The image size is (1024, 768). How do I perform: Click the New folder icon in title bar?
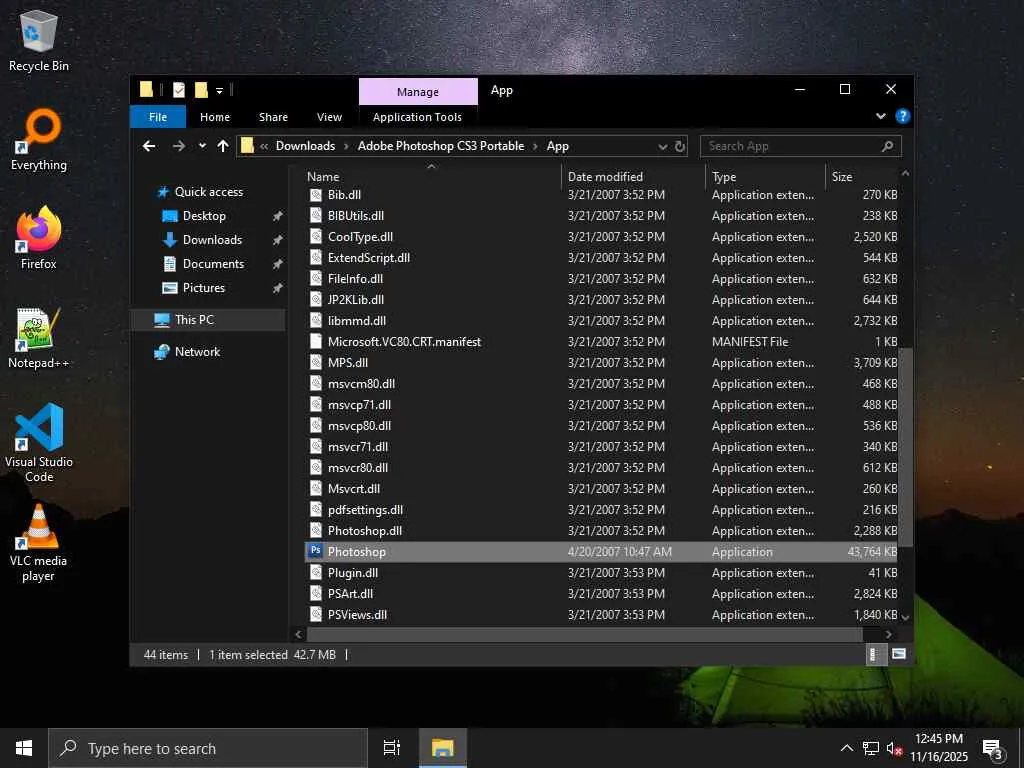[x=201, y=89]
